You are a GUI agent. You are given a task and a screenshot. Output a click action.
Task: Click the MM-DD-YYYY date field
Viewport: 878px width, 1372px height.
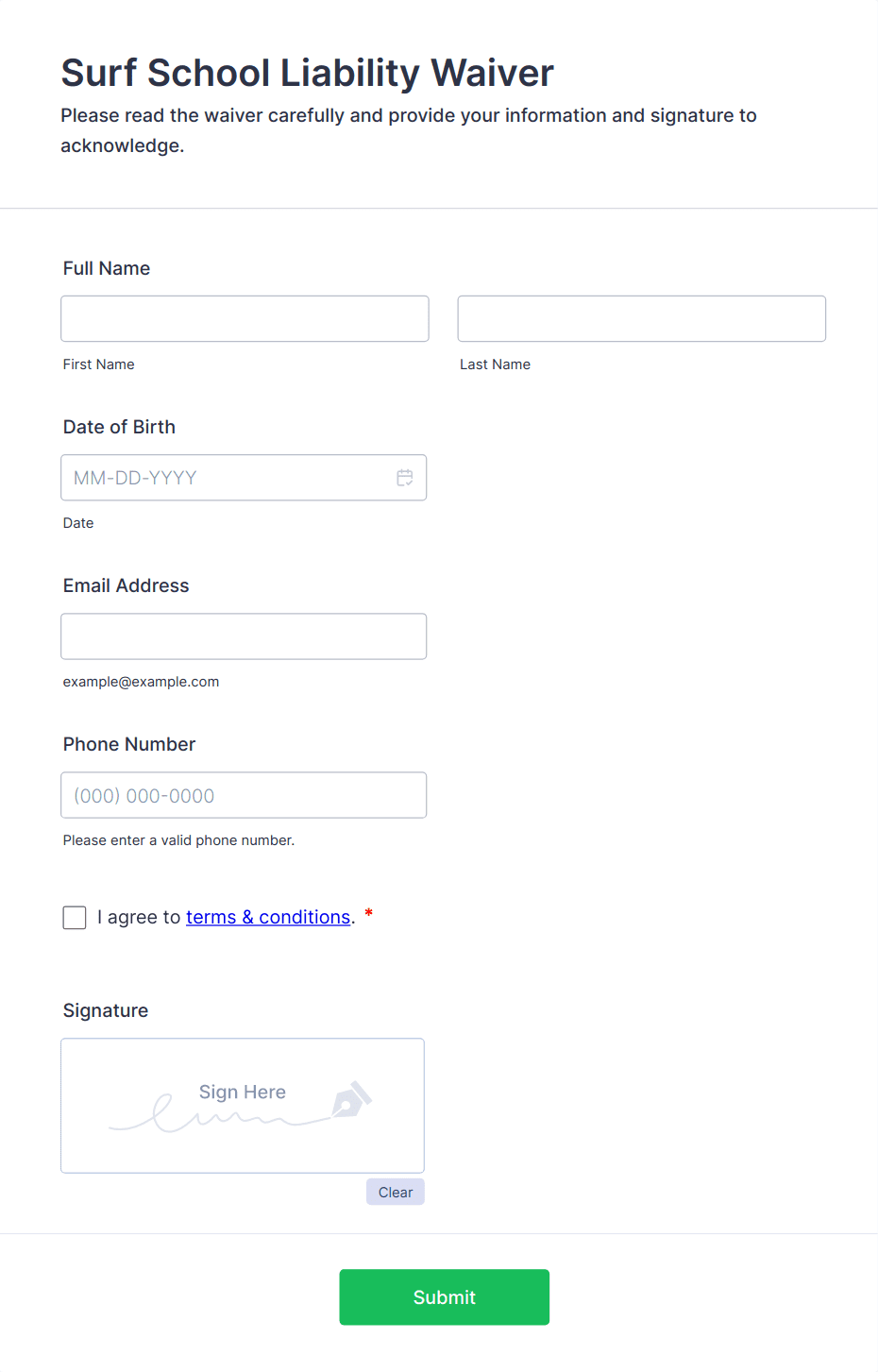pyautogui.click(x=227, y=478)
